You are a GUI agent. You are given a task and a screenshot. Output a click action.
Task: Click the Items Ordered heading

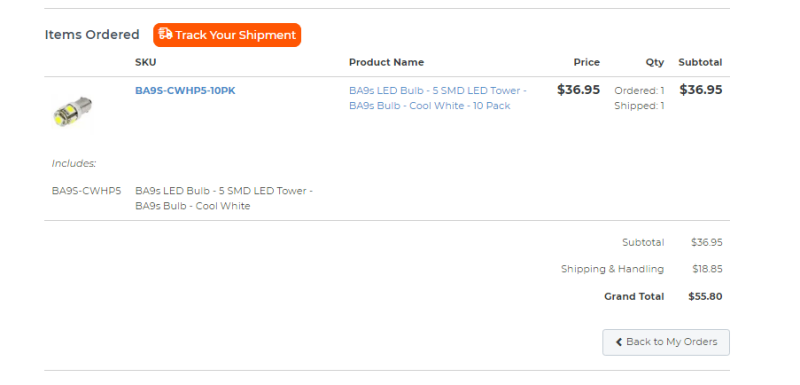click(92, 35)
